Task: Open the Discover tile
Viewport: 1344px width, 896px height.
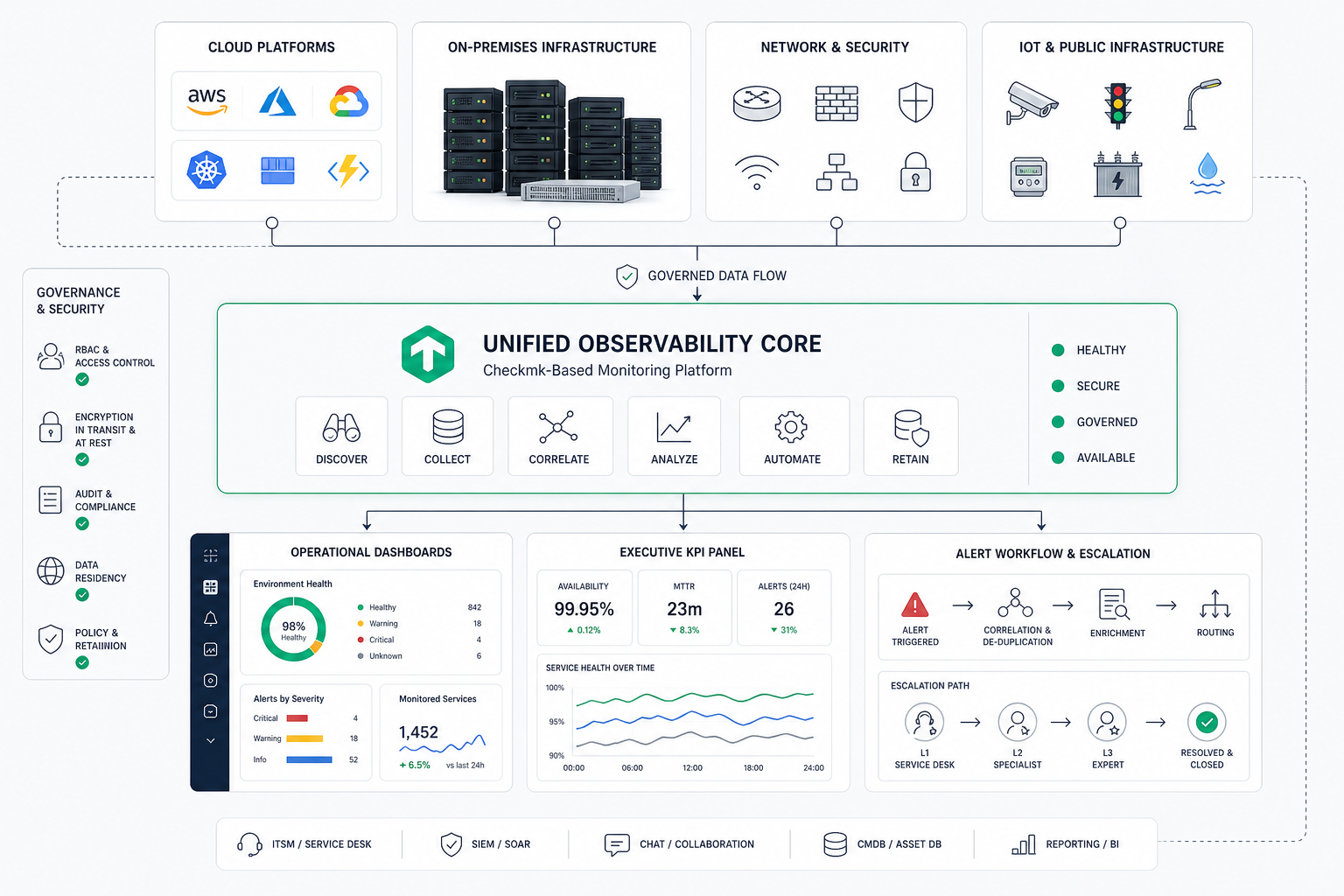Action: pyautogui.click(x=341, y=436)
